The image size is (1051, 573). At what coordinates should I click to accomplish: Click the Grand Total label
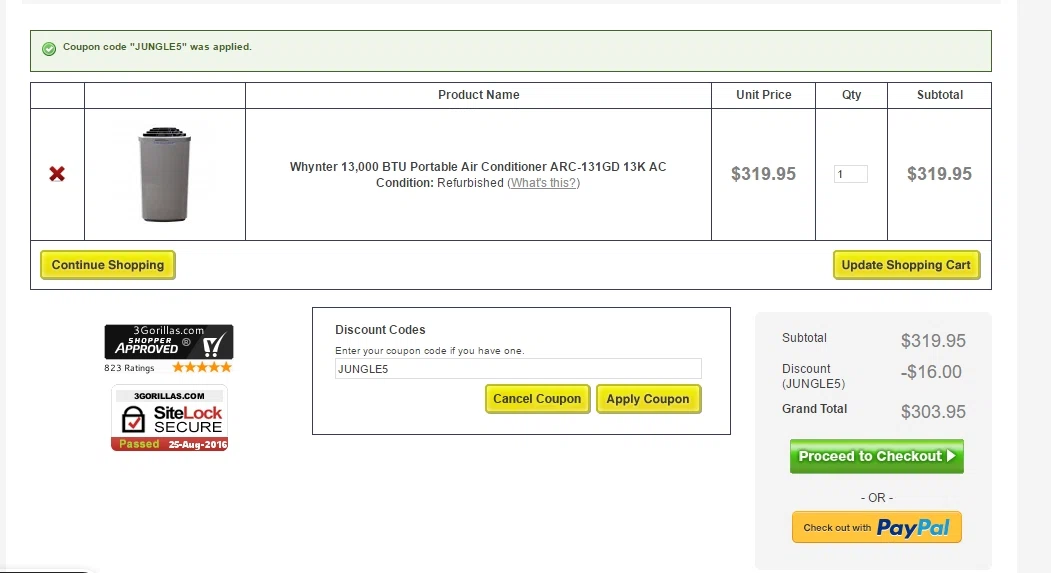tap(814, 409)
